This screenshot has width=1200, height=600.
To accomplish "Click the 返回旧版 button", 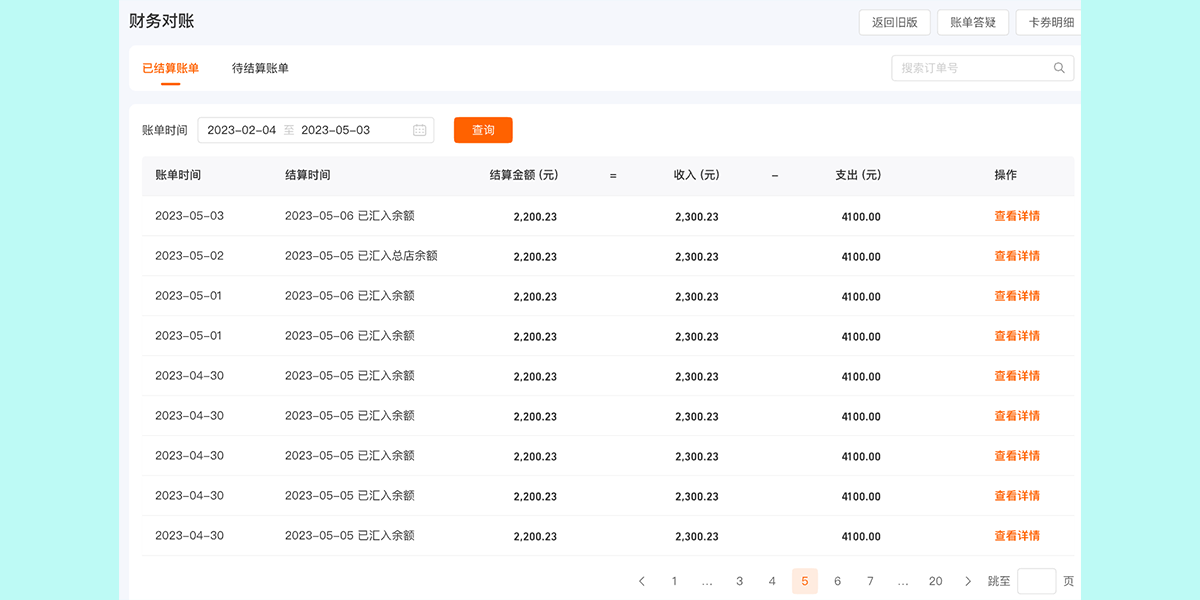I will (x=894, y=22).
